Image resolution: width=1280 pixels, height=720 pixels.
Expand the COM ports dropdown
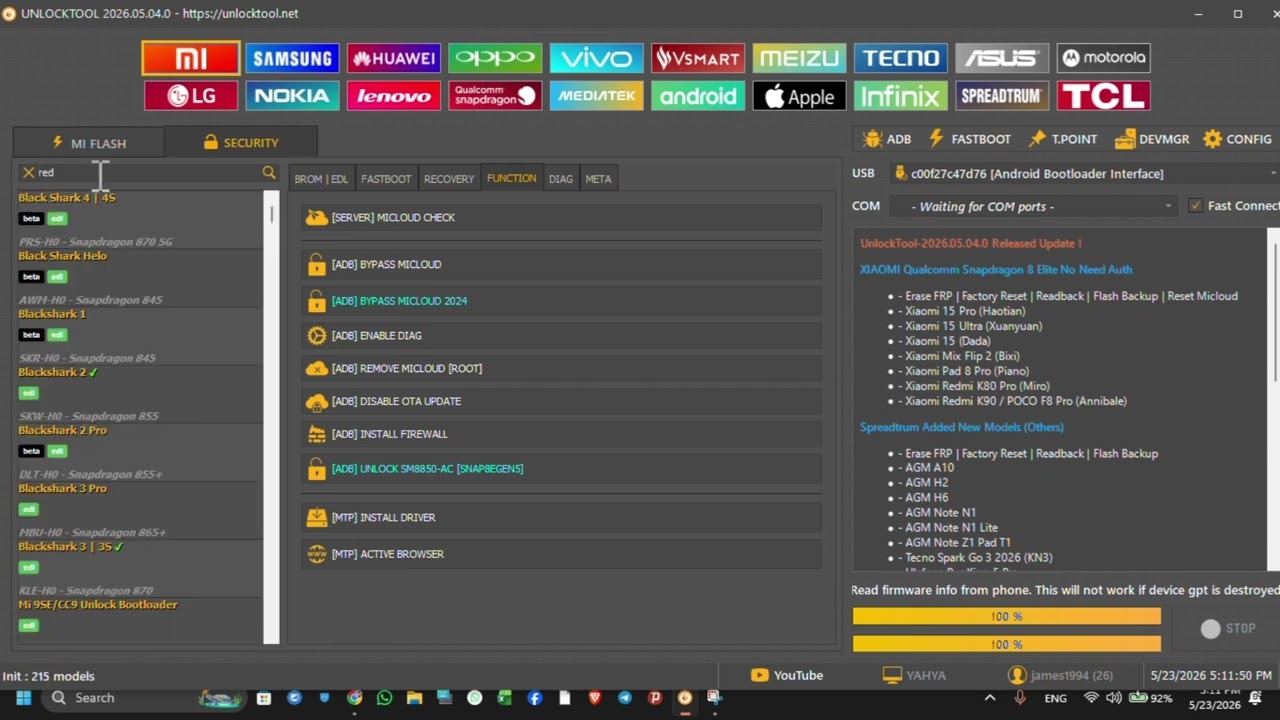1032,206
